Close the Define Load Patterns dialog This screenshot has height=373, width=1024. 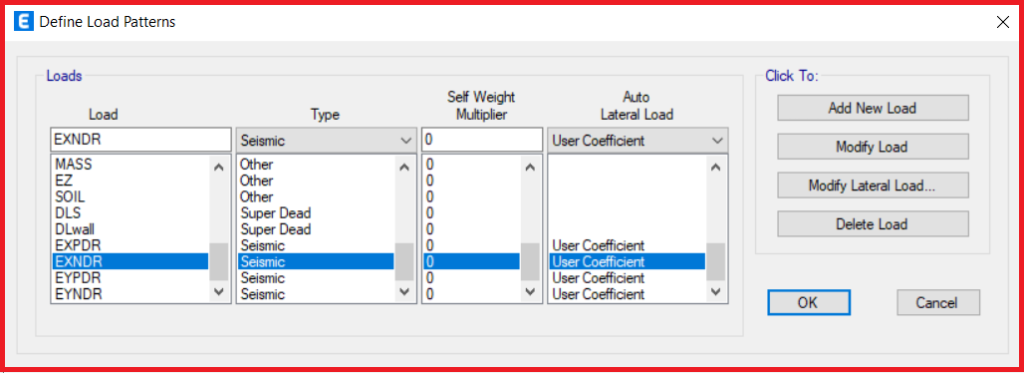(x=1002, y=22)
